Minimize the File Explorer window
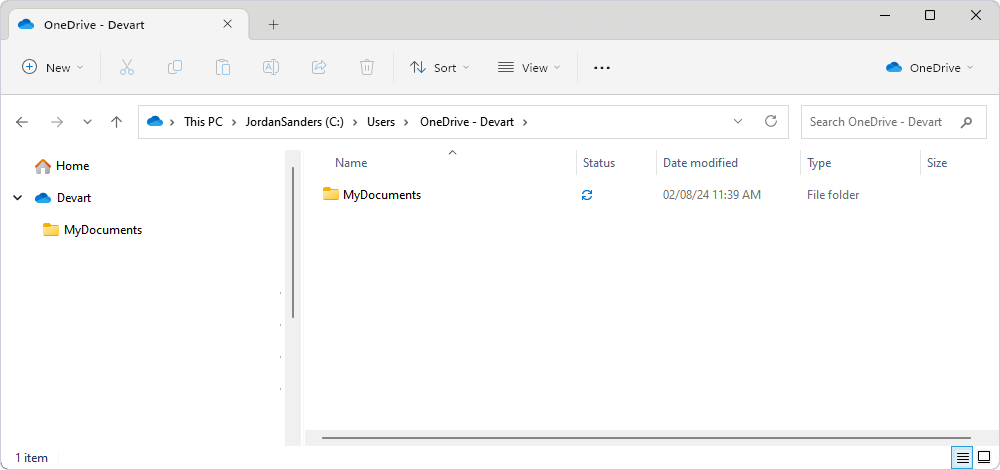Screen dimensions: 1000x470 [x=885, y=15]
